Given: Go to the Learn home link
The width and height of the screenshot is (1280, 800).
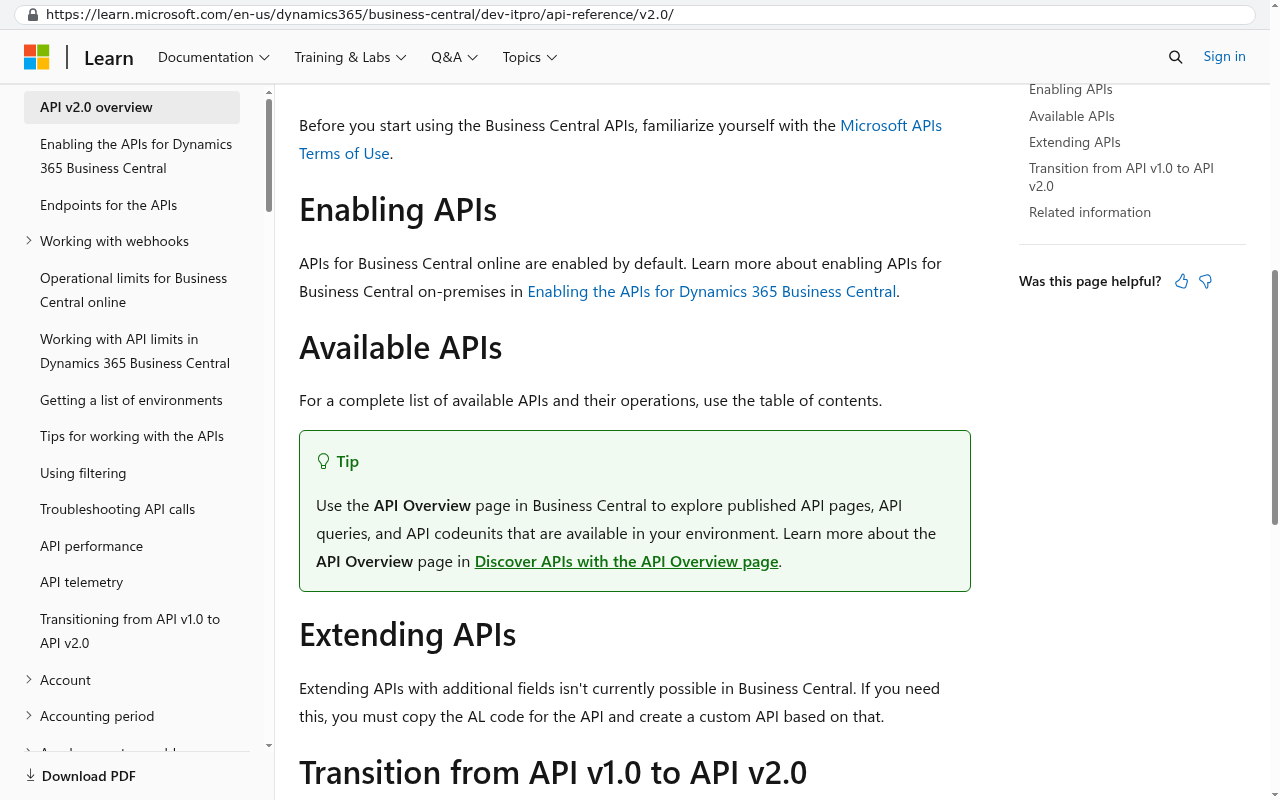Looking at the screenshot, I should coord(109,58).
